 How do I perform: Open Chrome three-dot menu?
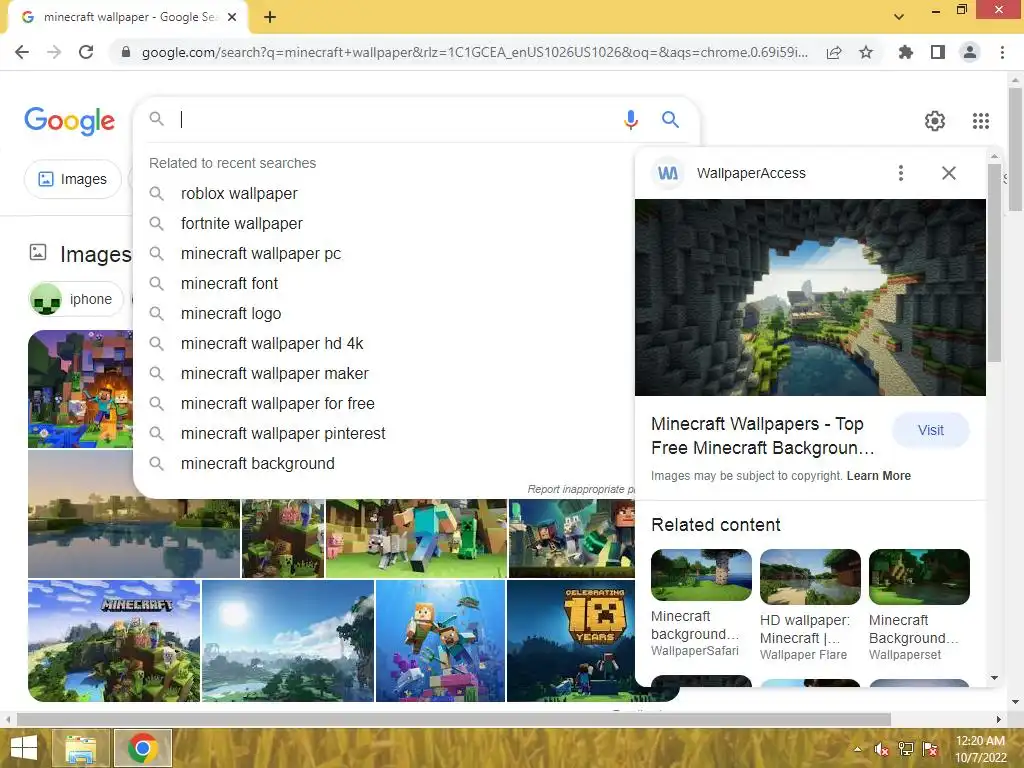1002,52
